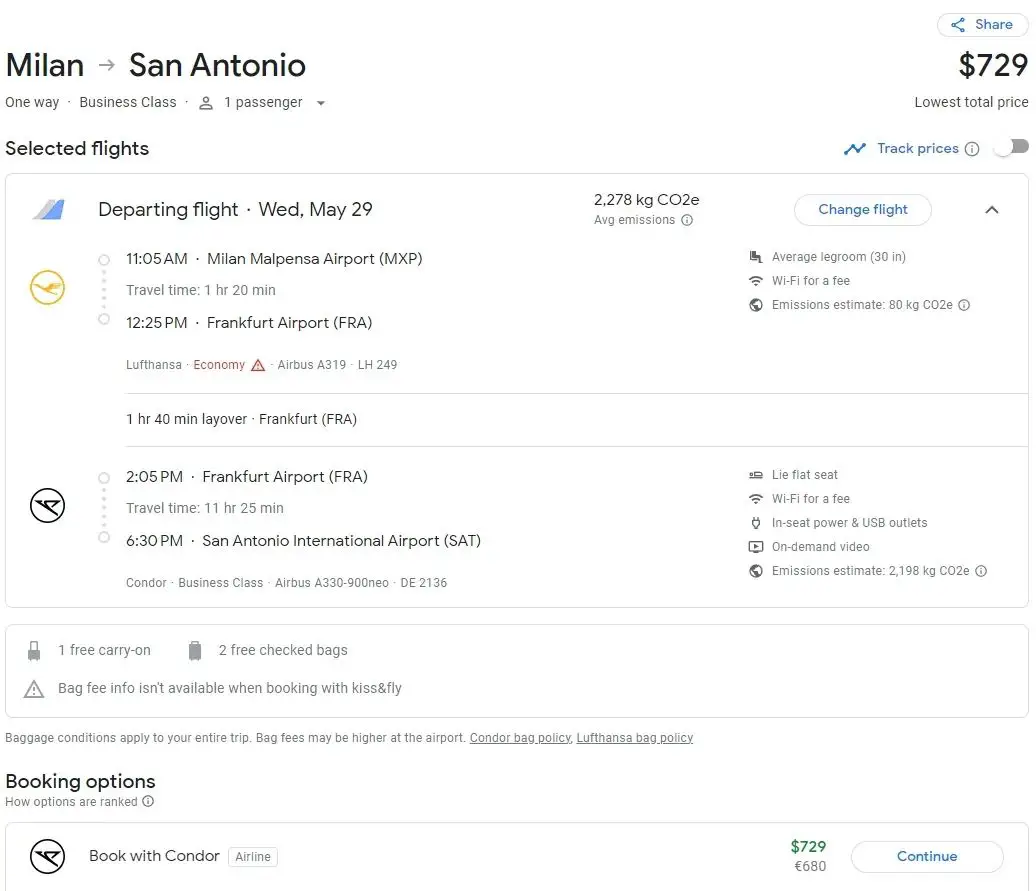Click info icon next to 2,198 kg CO2e

point(981,571)
